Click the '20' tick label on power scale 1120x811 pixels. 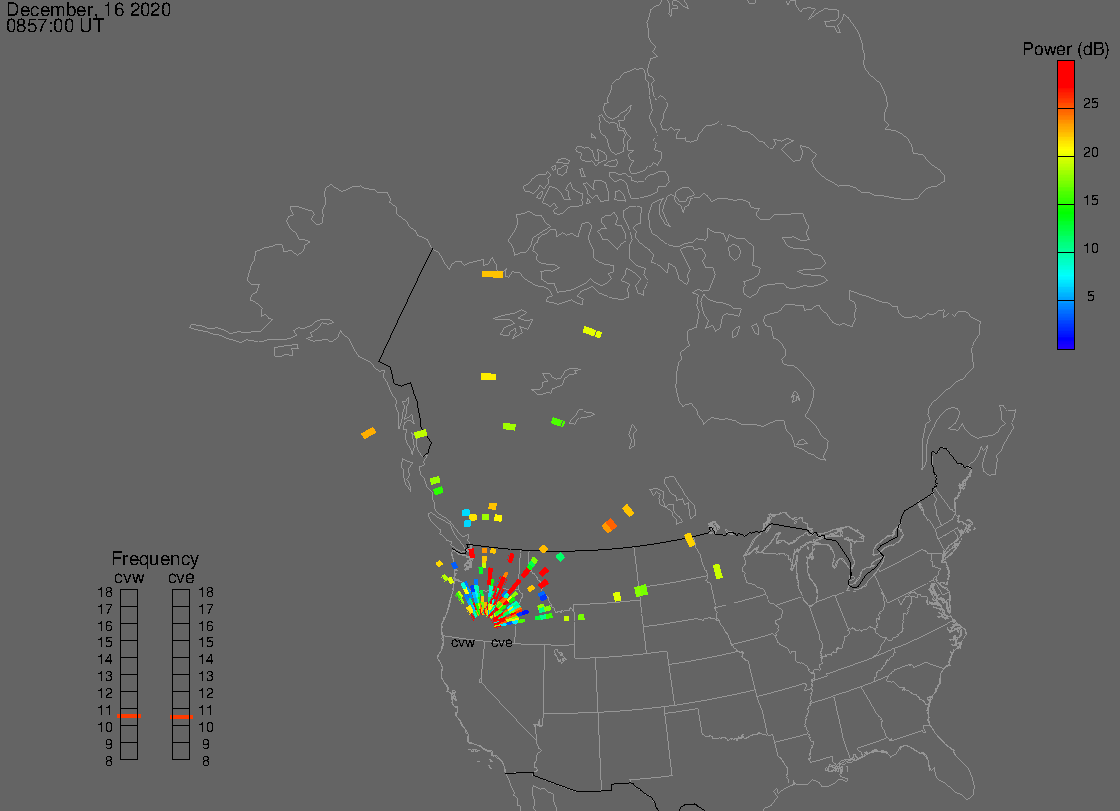1090,152
